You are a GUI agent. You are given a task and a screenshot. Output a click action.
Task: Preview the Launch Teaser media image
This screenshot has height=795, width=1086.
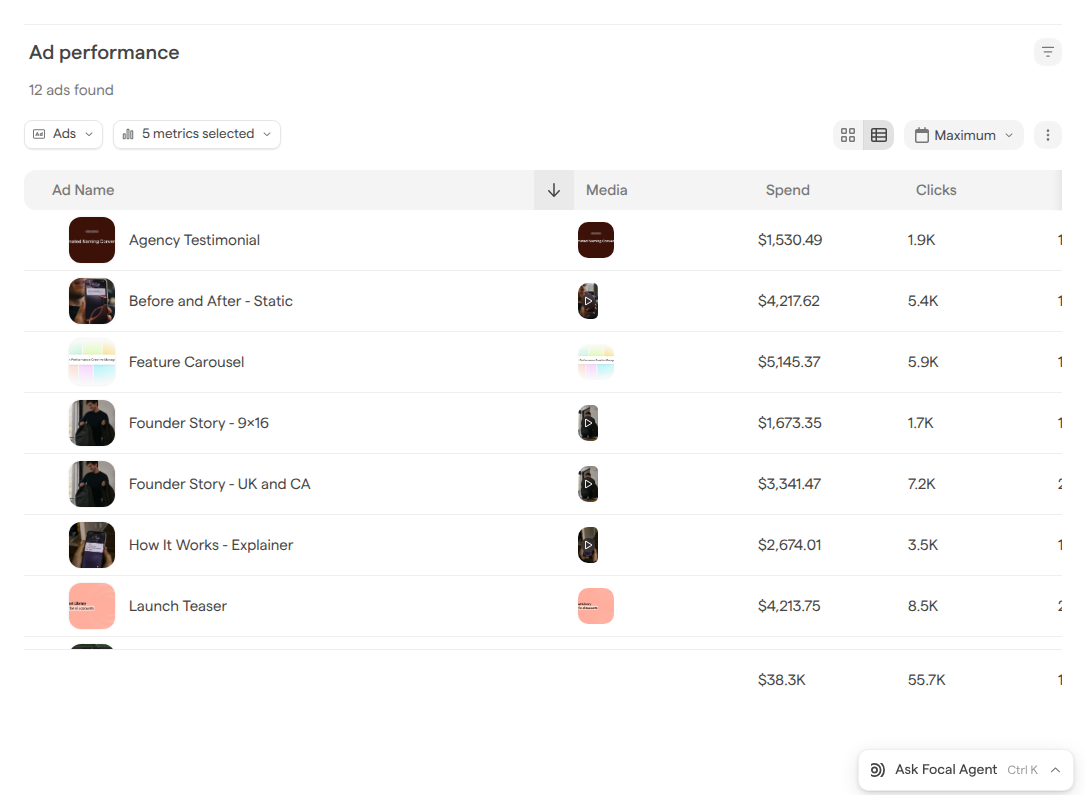(x=596, y=605)
